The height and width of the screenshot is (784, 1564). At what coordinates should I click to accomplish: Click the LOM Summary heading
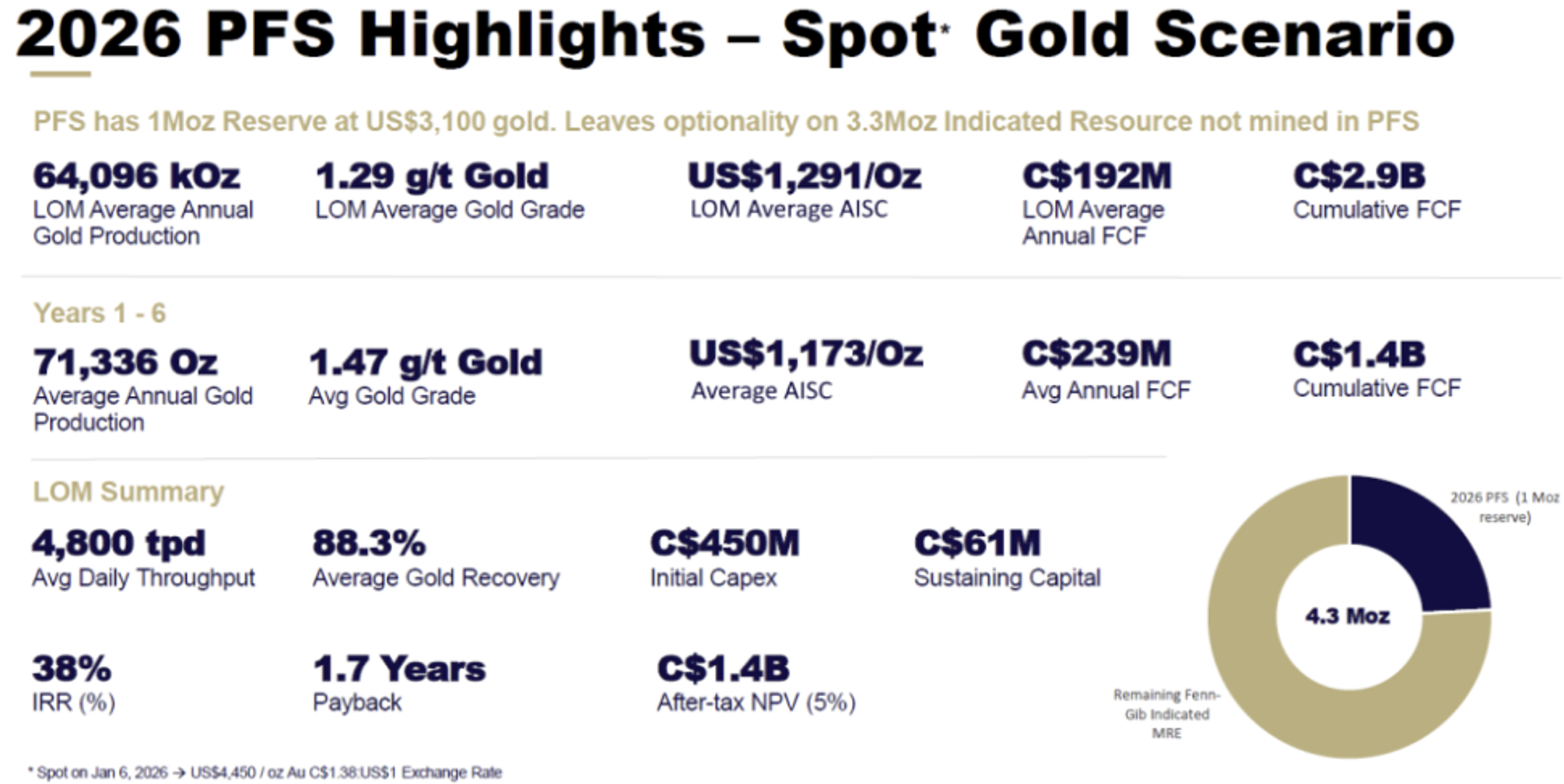(128, 492)
